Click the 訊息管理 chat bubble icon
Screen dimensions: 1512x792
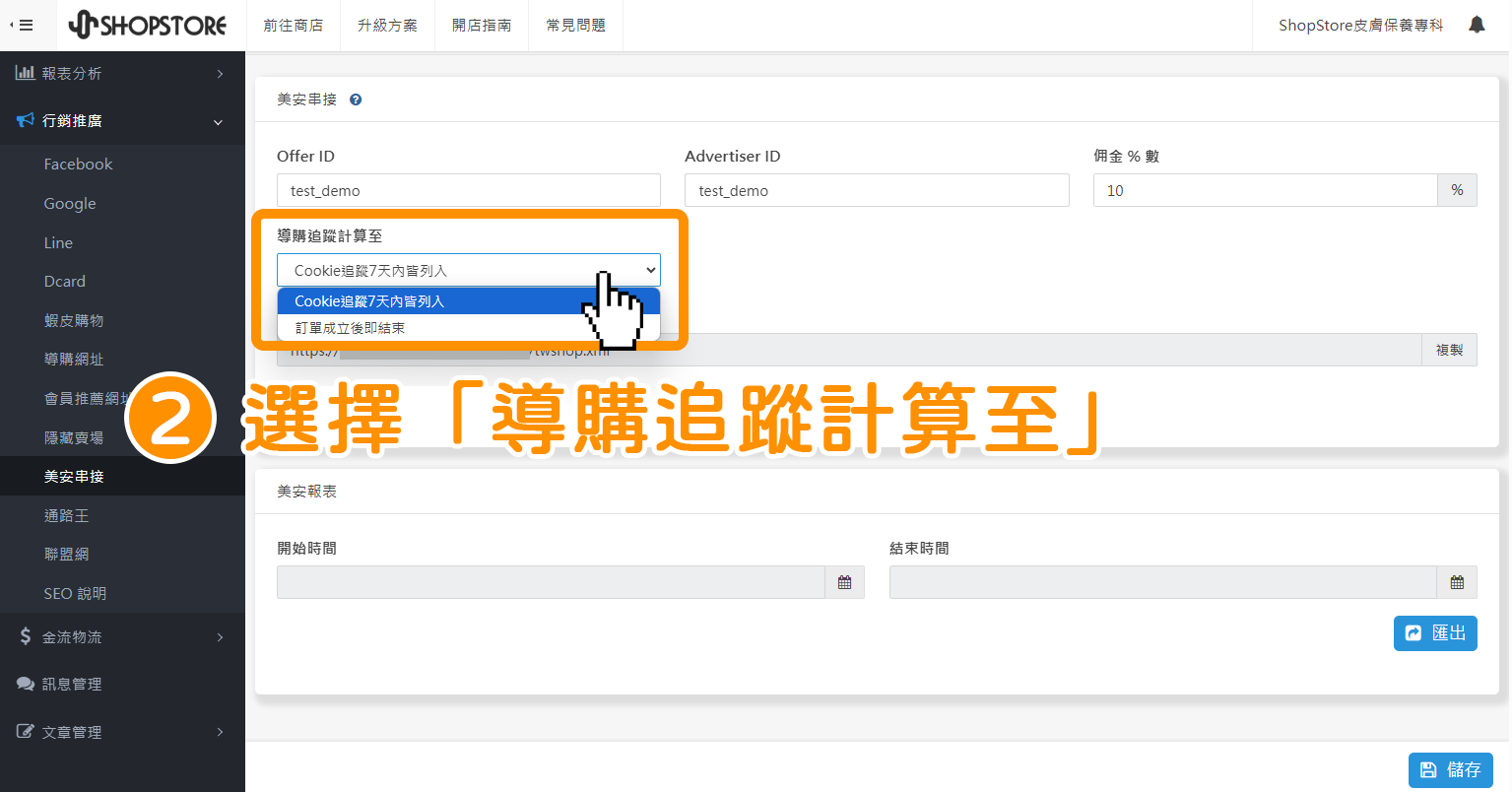(x=26, y=684)
